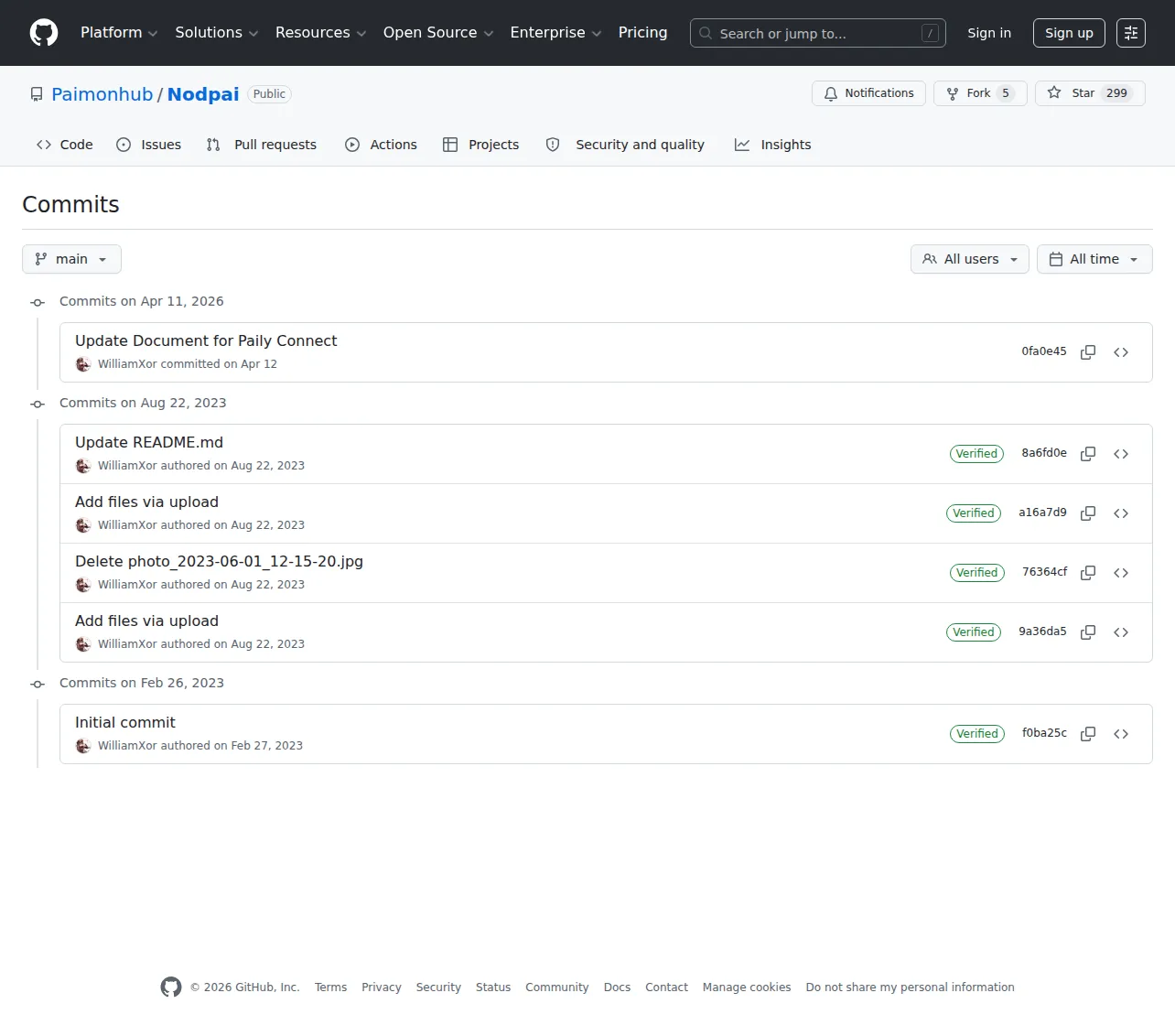Browse repository at commit f0ba25c
1175x1036 pixels.
(1121, 734)
